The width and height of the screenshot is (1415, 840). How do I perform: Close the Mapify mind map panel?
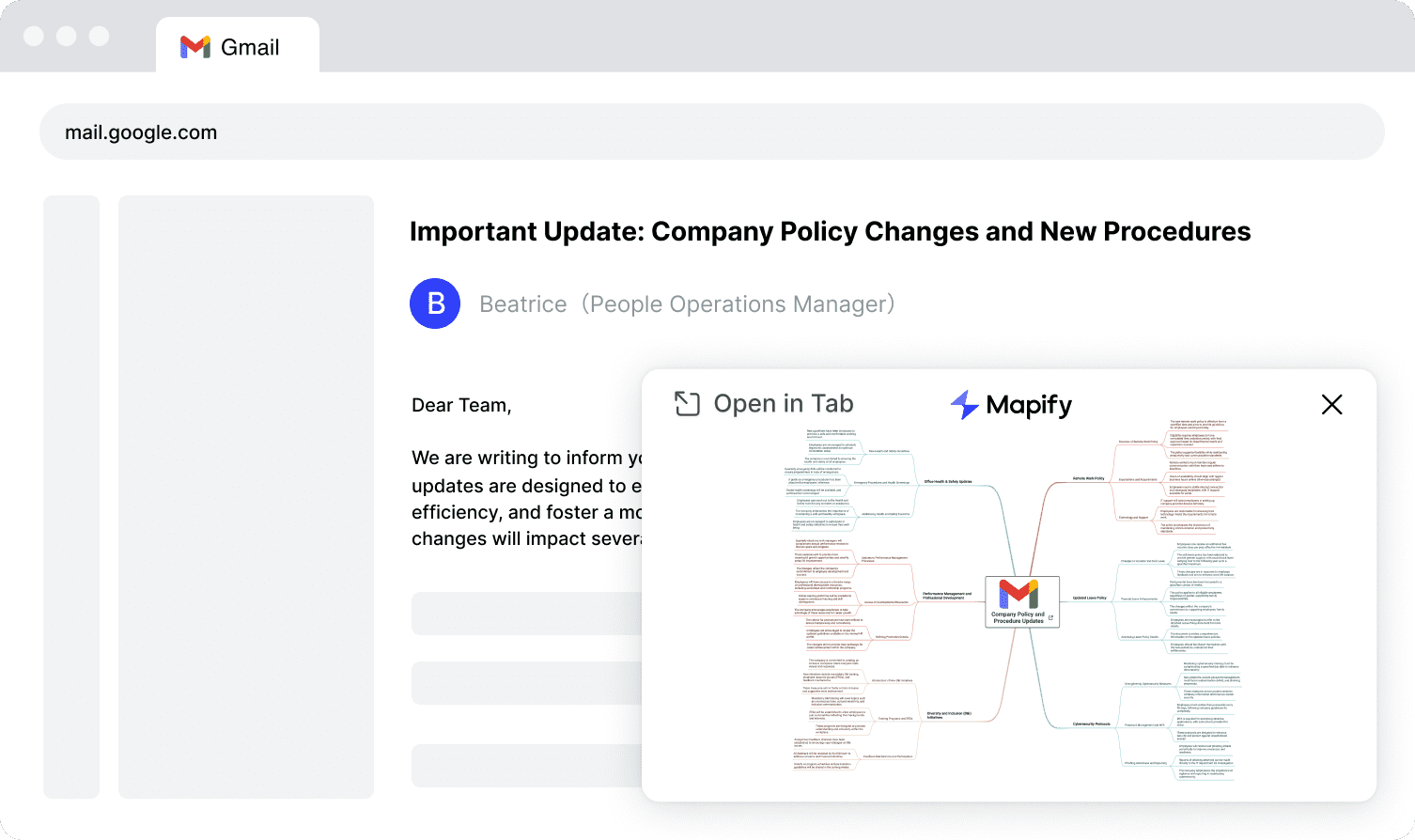click(1331, 405)
